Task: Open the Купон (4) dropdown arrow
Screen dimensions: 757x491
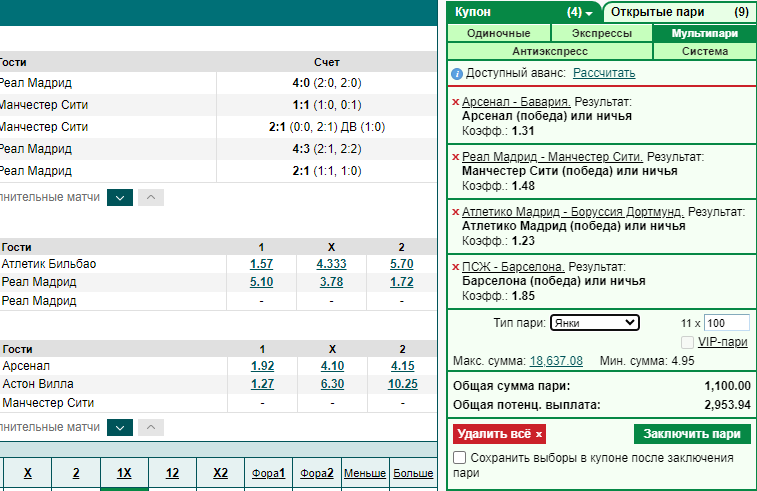Action: click(x=589, y=14)
